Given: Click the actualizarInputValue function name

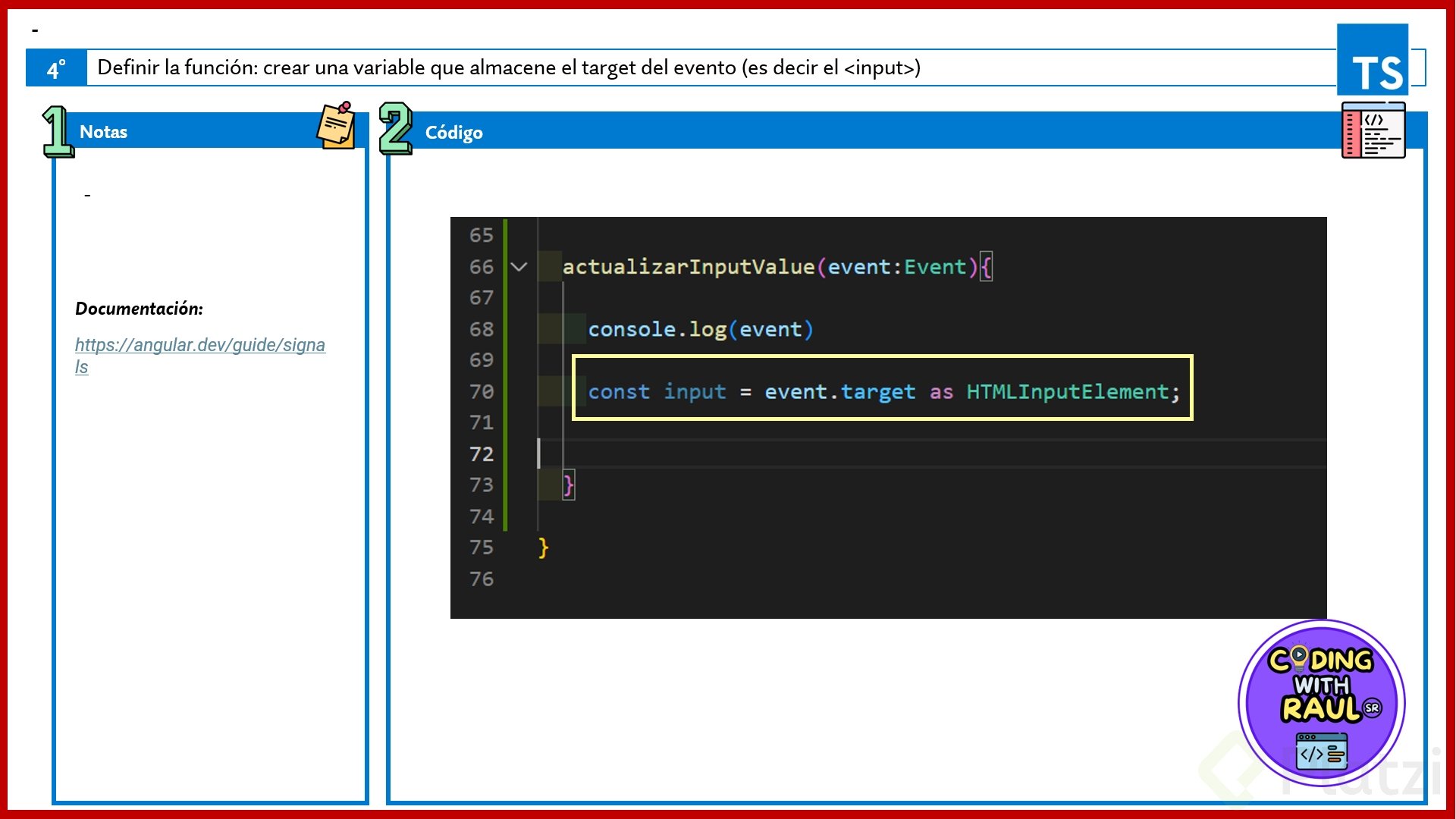Looking at the screenshot, I should [688, 267].
